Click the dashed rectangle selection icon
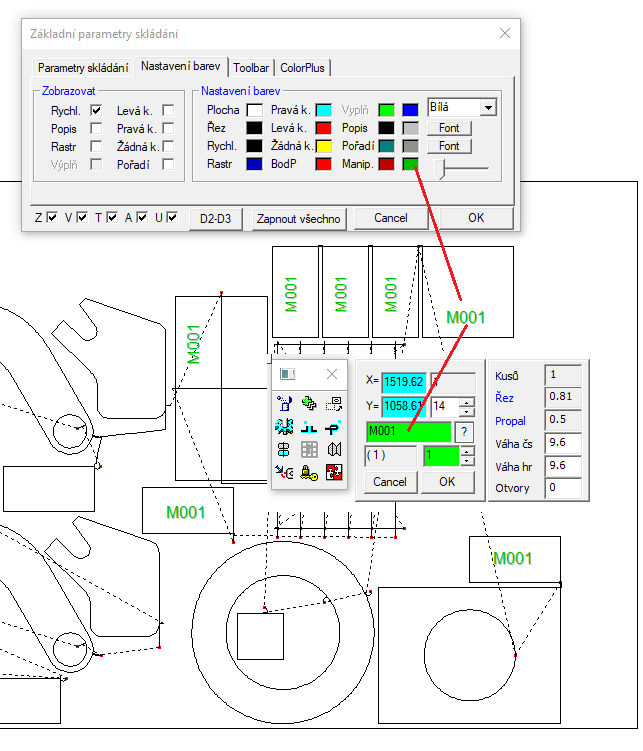Viewport: 643px width, 751px height. point(334,403)
